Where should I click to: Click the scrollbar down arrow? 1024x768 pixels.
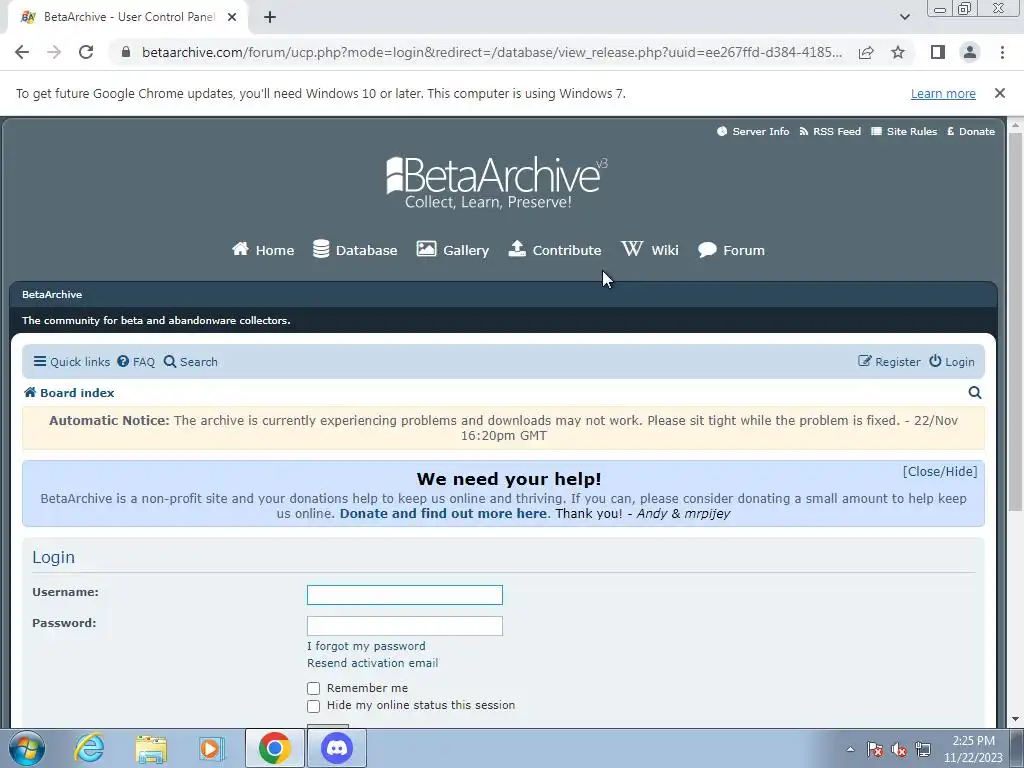1015,719
